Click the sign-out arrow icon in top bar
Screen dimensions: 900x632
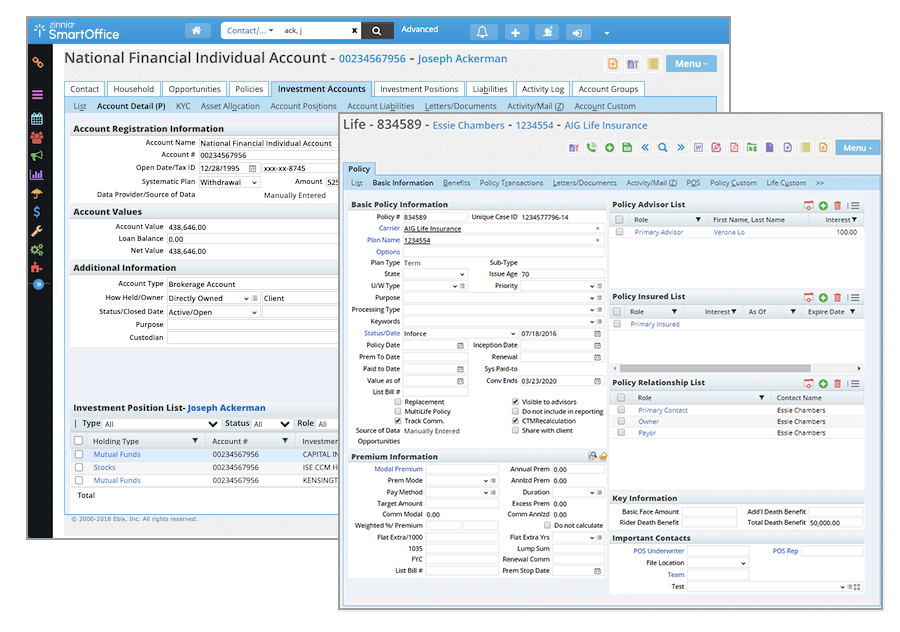tap(577, 32)
